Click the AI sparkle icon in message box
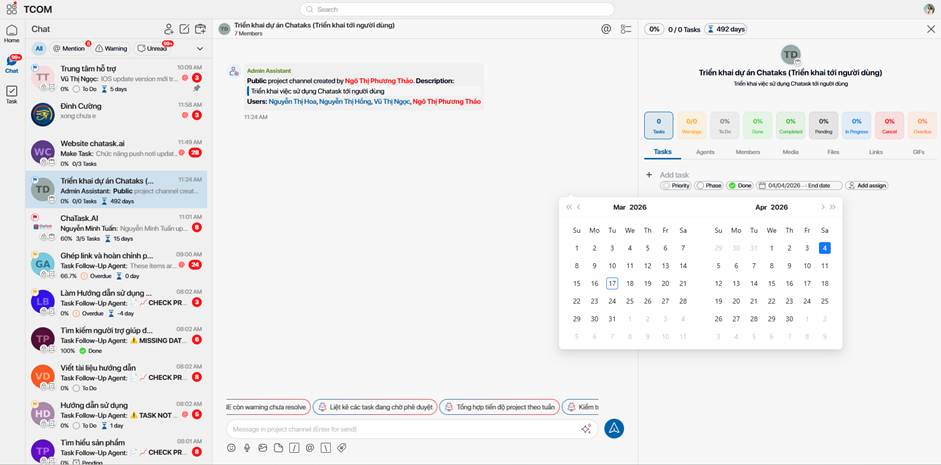 click(586, 428)
